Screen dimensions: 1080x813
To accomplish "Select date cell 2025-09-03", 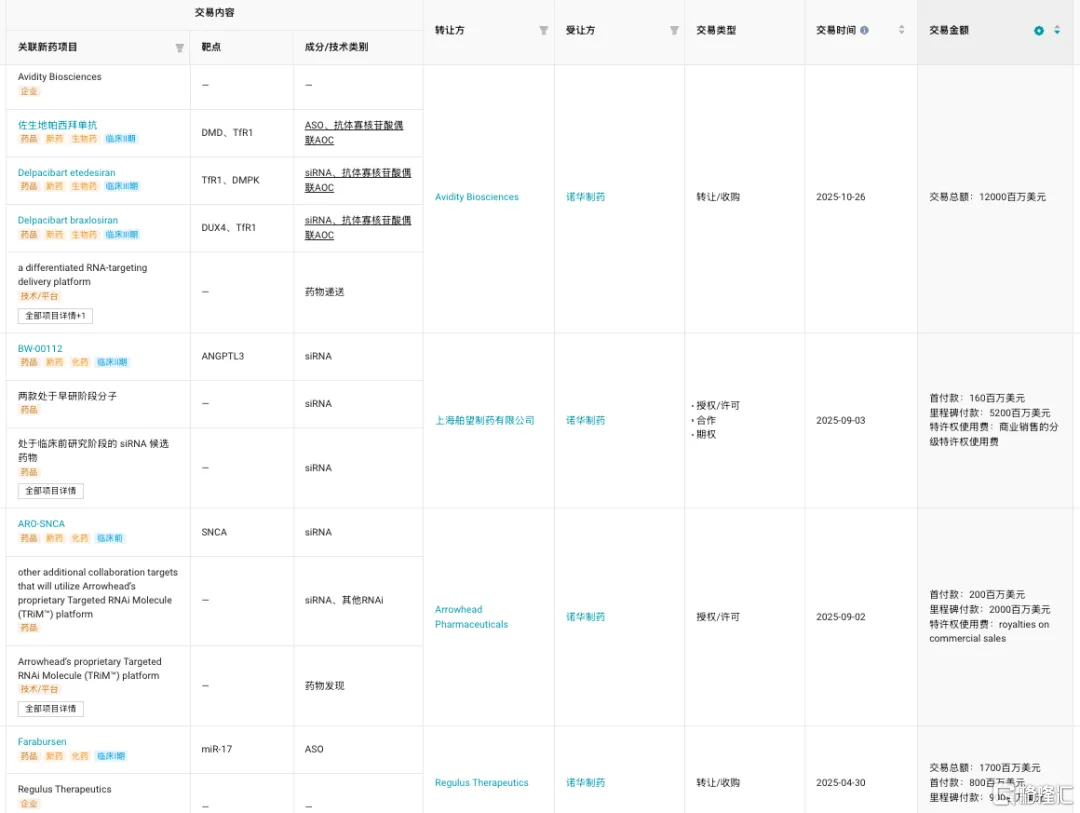I will pyautogui.click(x=840, y=420).
